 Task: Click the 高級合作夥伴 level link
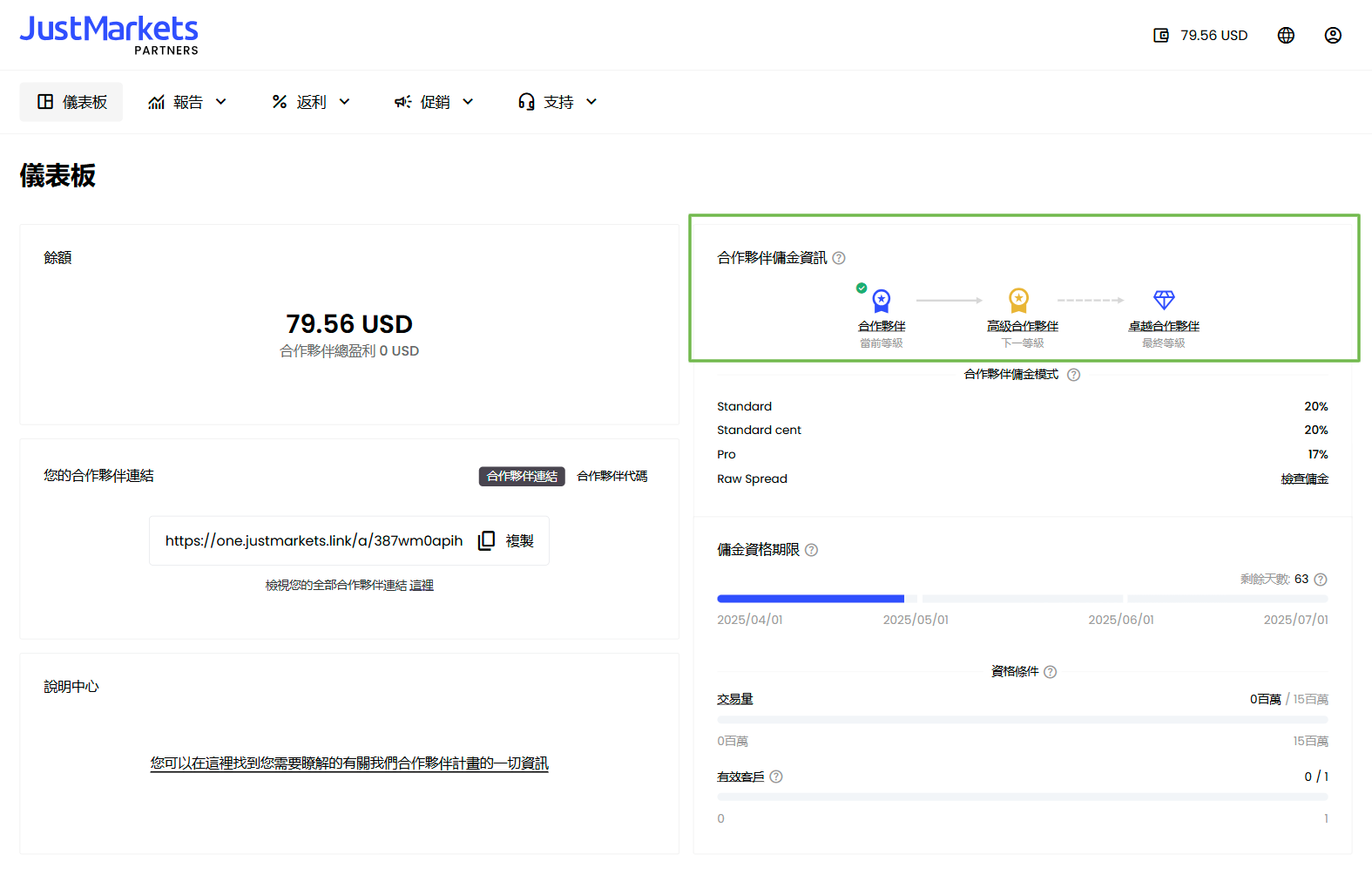tap(1023, 326)
